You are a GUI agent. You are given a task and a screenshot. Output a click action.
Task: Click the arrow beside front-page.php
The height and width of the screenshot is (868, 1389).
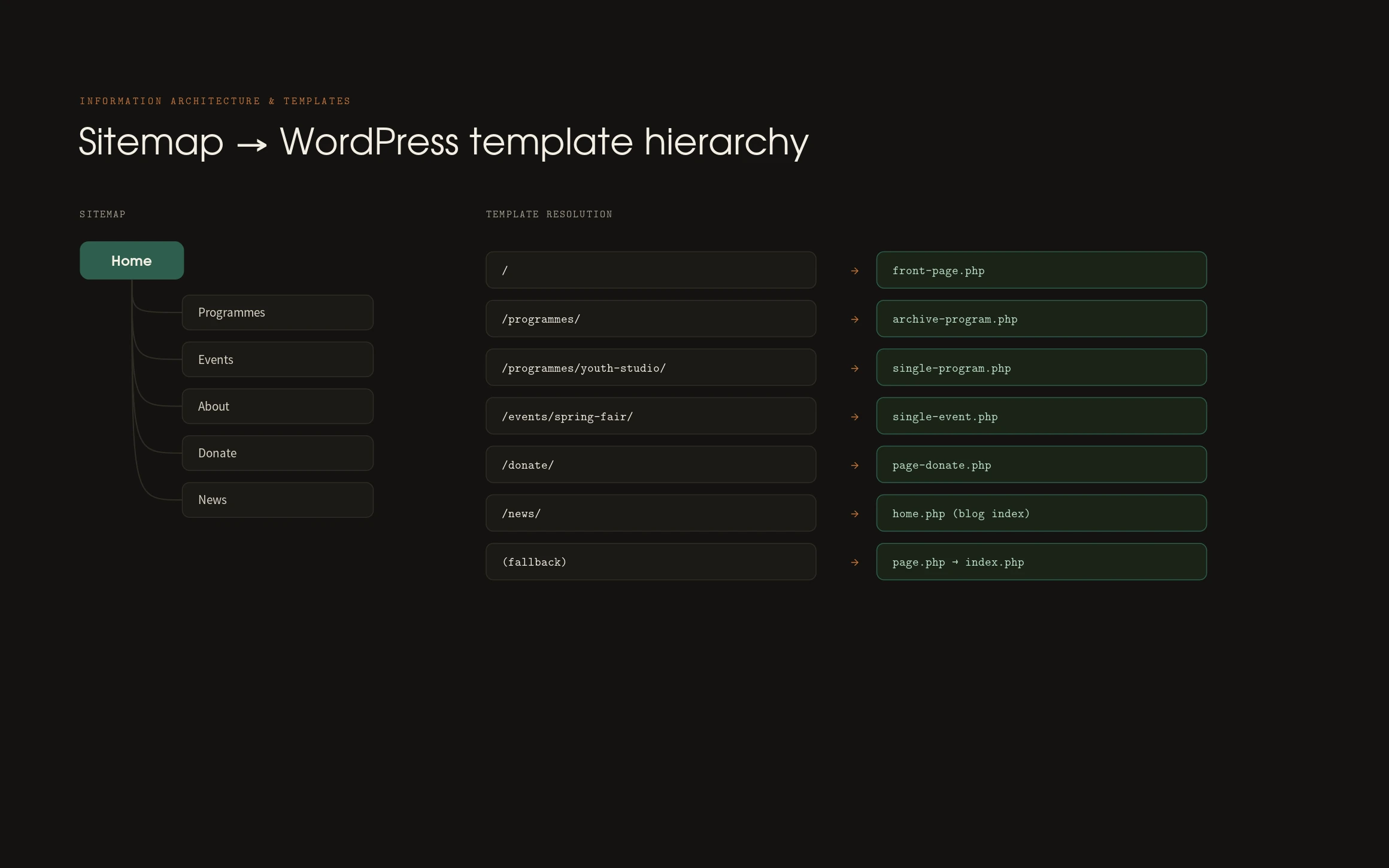(x=855, y=271)
